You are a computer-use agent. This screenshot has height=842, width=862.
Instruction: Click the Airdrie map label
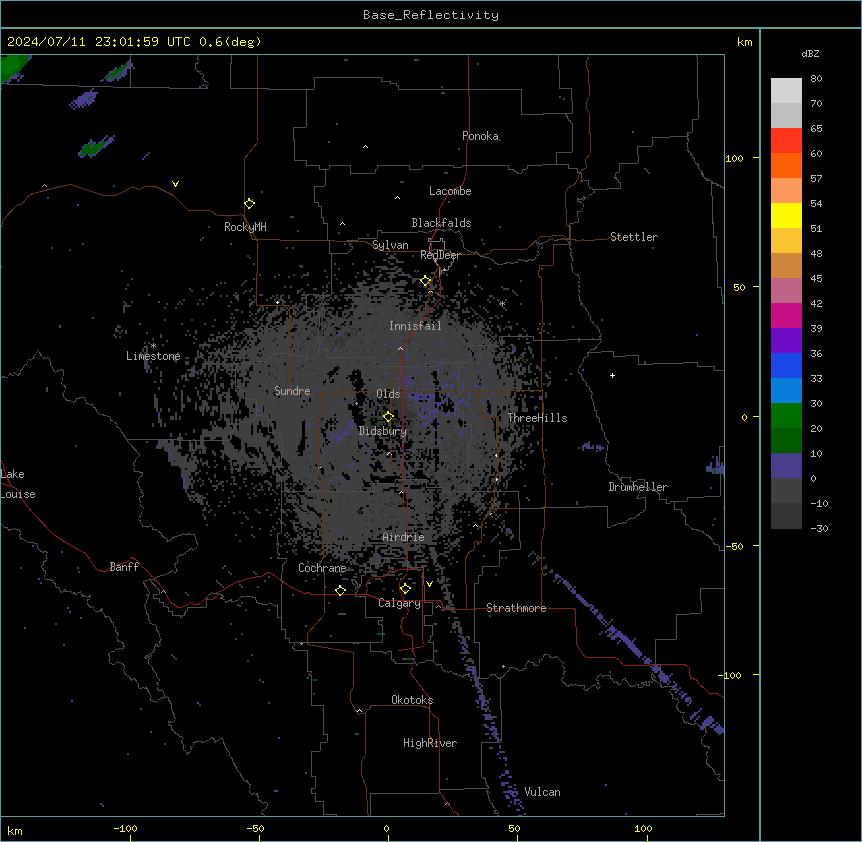pyautogui.click(x=404, y=537)
